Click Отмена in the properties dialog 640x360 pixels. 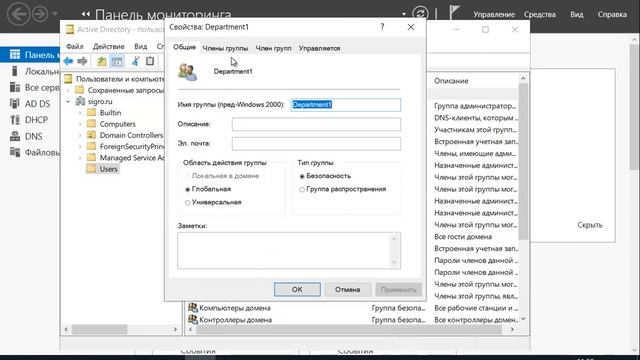[347, 289]
